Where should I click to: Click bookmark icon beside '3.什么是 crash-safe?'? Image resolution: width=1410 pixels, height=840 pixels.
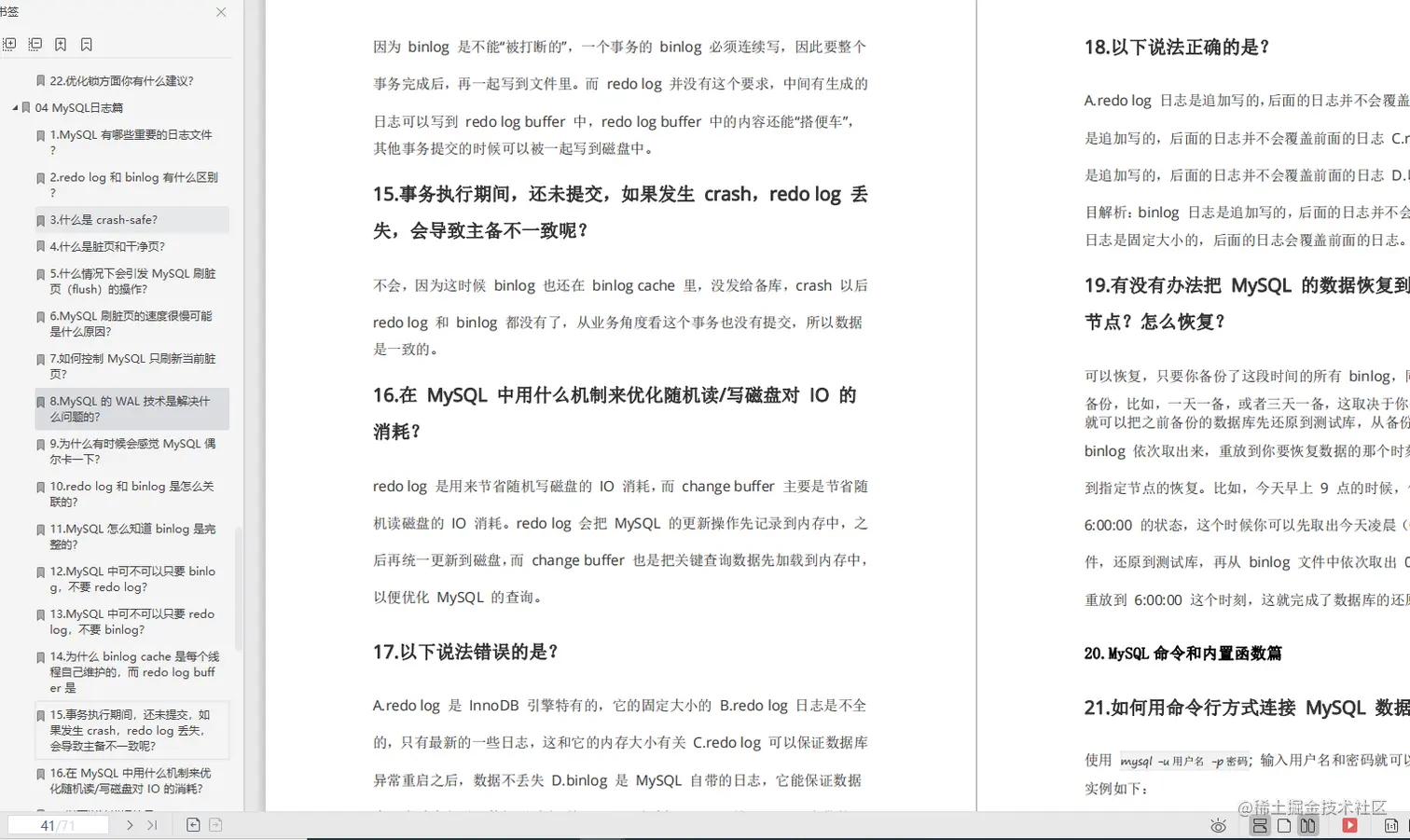click(40, 221)
